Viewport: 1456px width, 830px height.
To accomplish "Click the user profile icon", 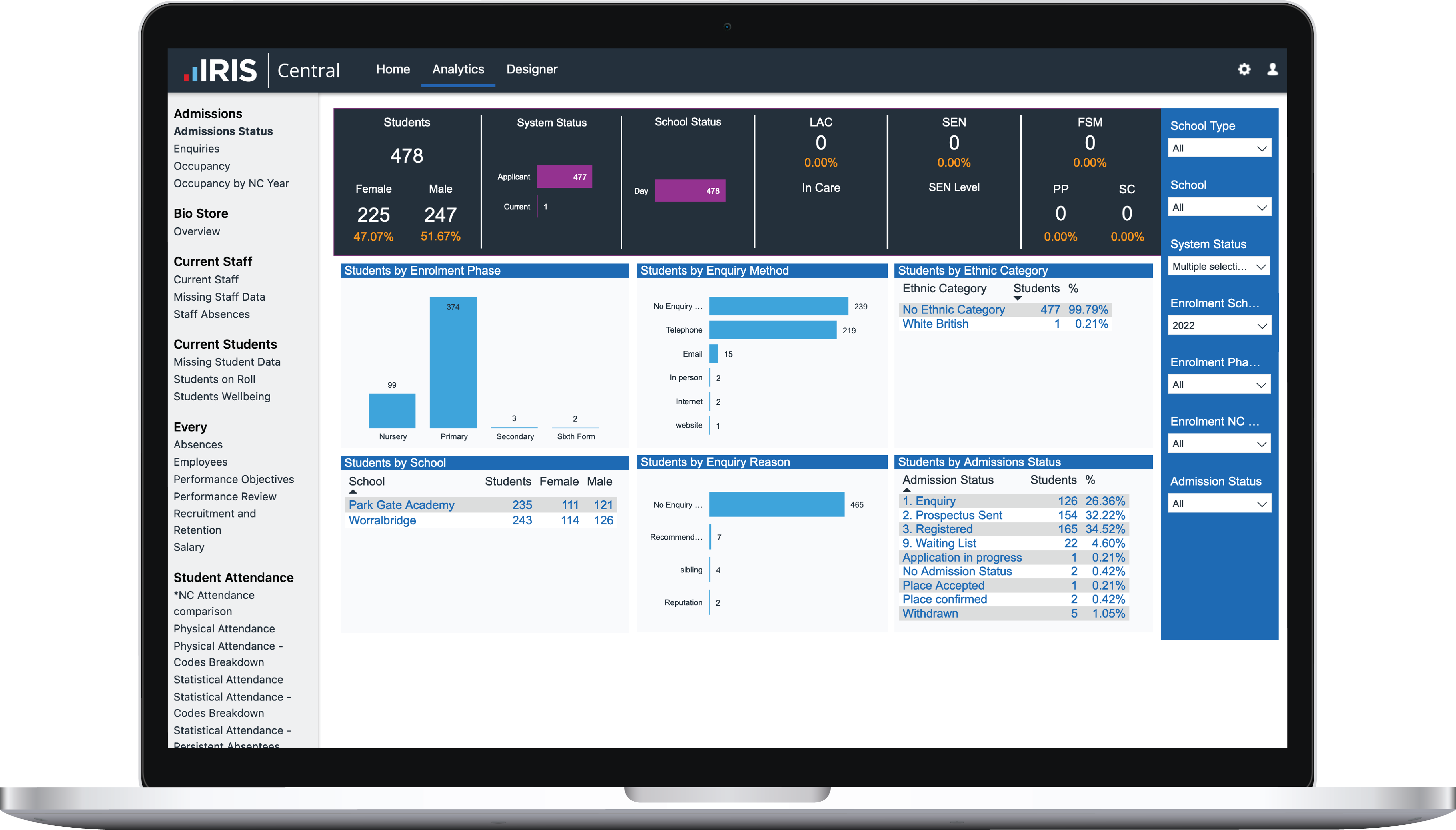I will pyautogui.click(x=1272, y=69).
